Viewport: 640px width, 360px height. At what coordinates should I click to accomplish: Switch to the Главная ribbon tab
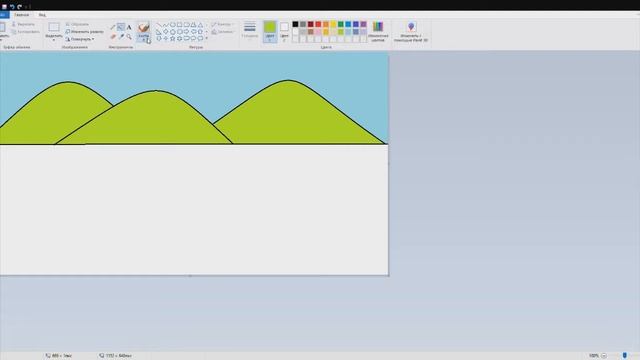(21, 15)
